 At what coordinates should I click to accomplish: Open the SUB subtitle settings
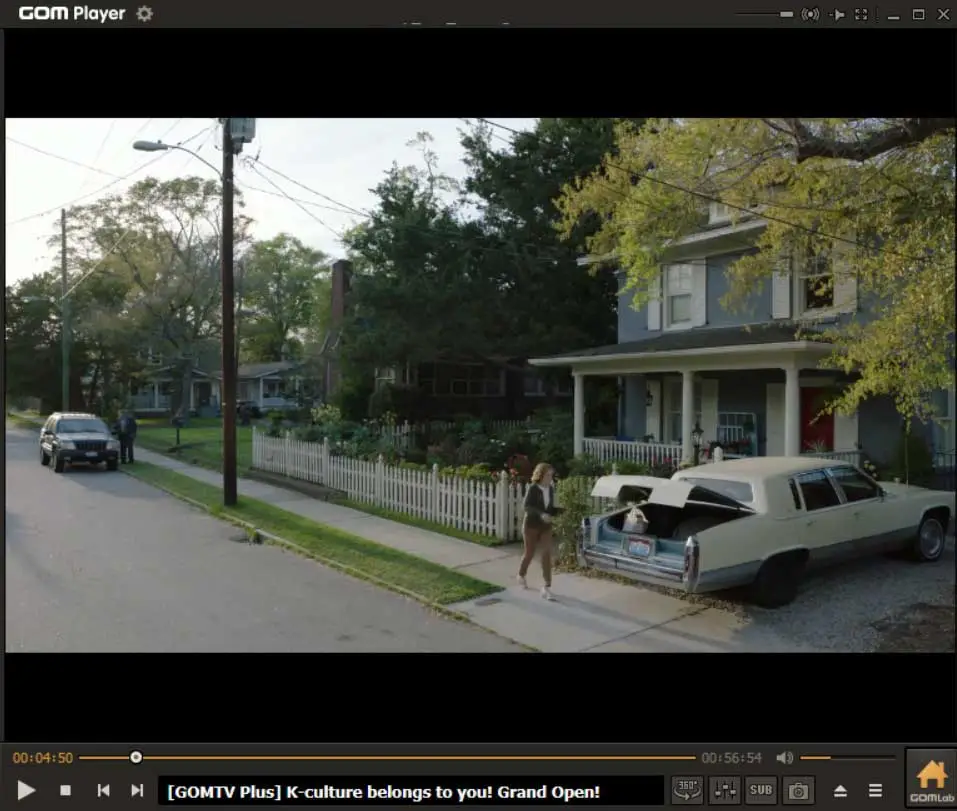click(760, 790)
